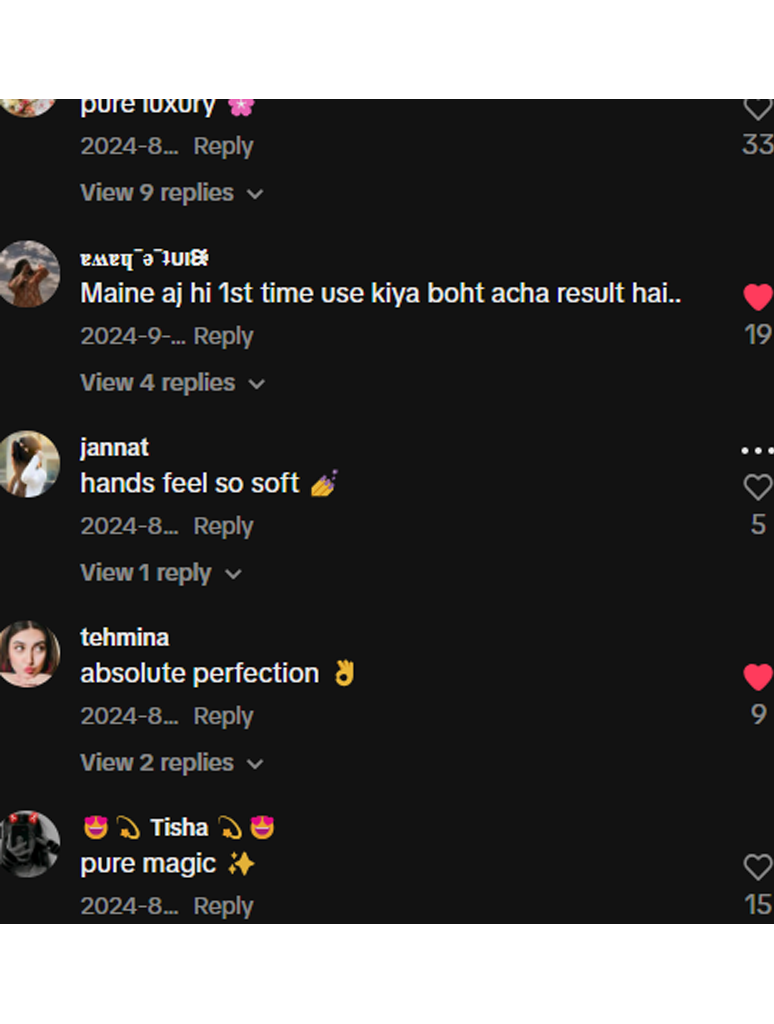Viewport: 774px width, 1024px height.
Task: Reply to the 'pure luxury' comment
Action: (223, 146)
